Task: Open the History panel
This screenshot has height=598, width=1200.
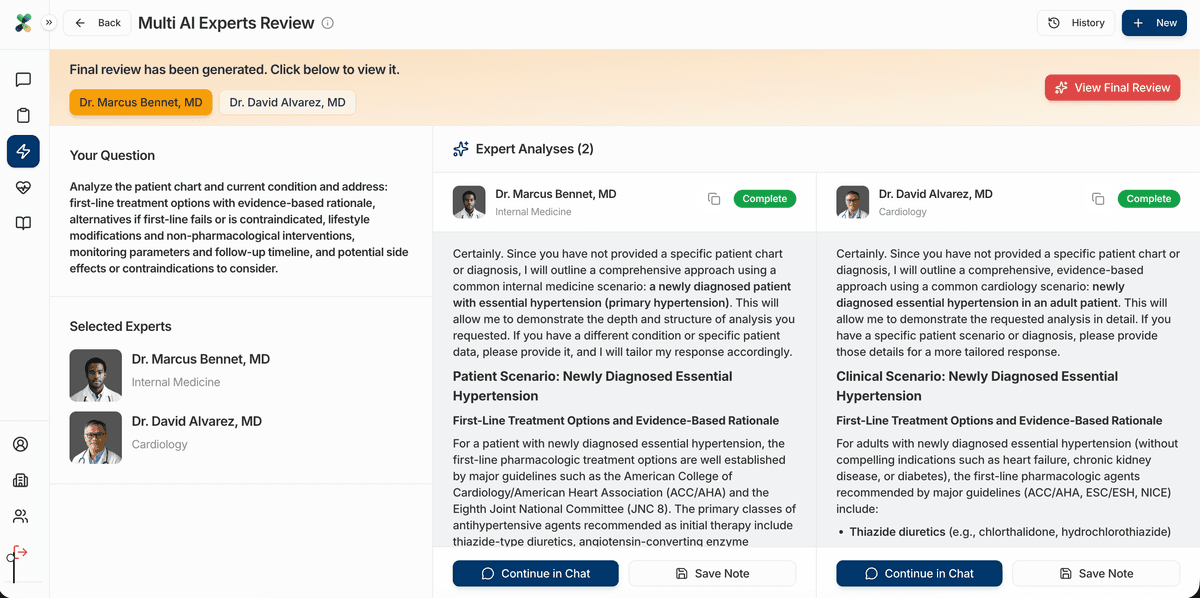Action: click(x=1076, y=23)
